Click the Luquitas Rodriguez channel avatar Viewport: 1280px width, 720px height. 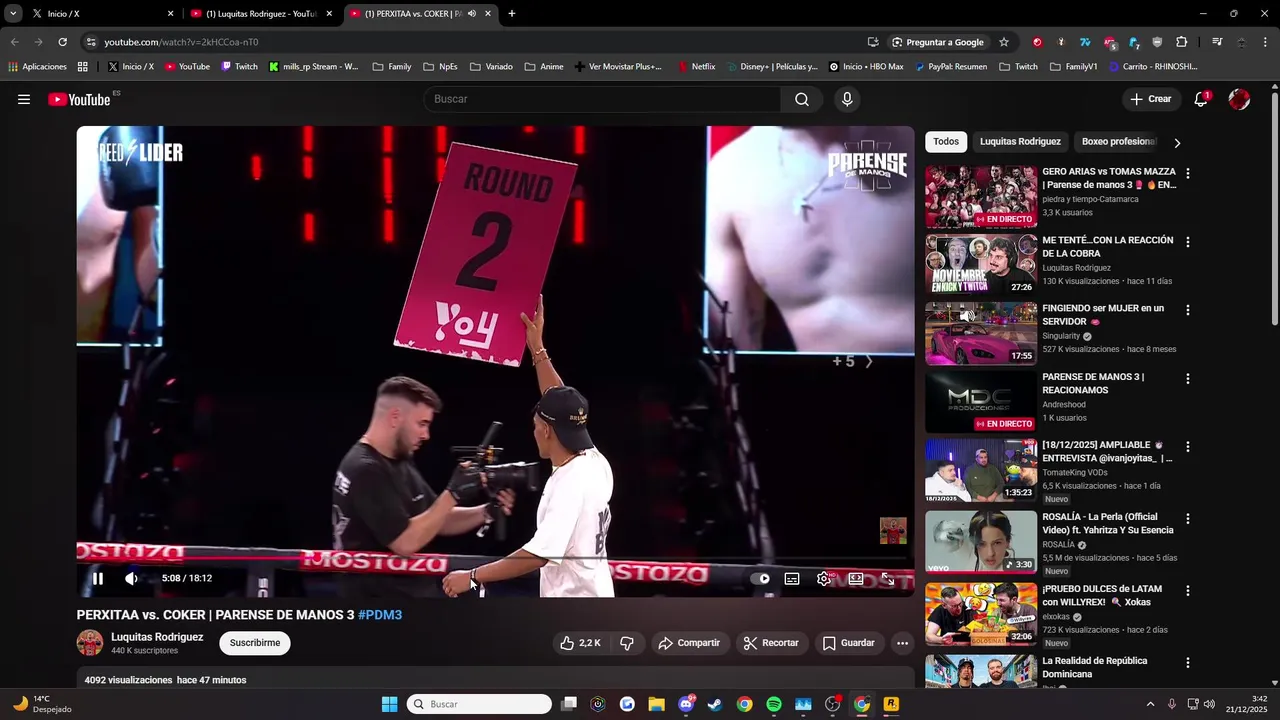[90, 643]
